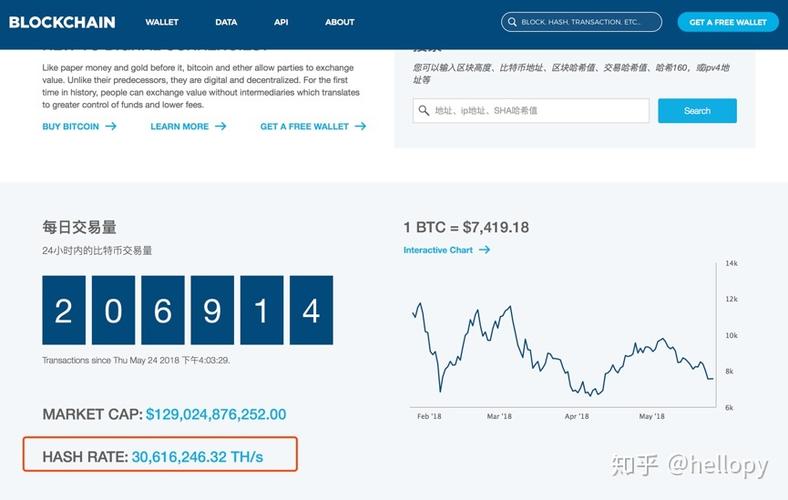The width and height of the screenshot is (788, 500).
Task: Click the location pin icon in the address field
Action: [425, 111]
